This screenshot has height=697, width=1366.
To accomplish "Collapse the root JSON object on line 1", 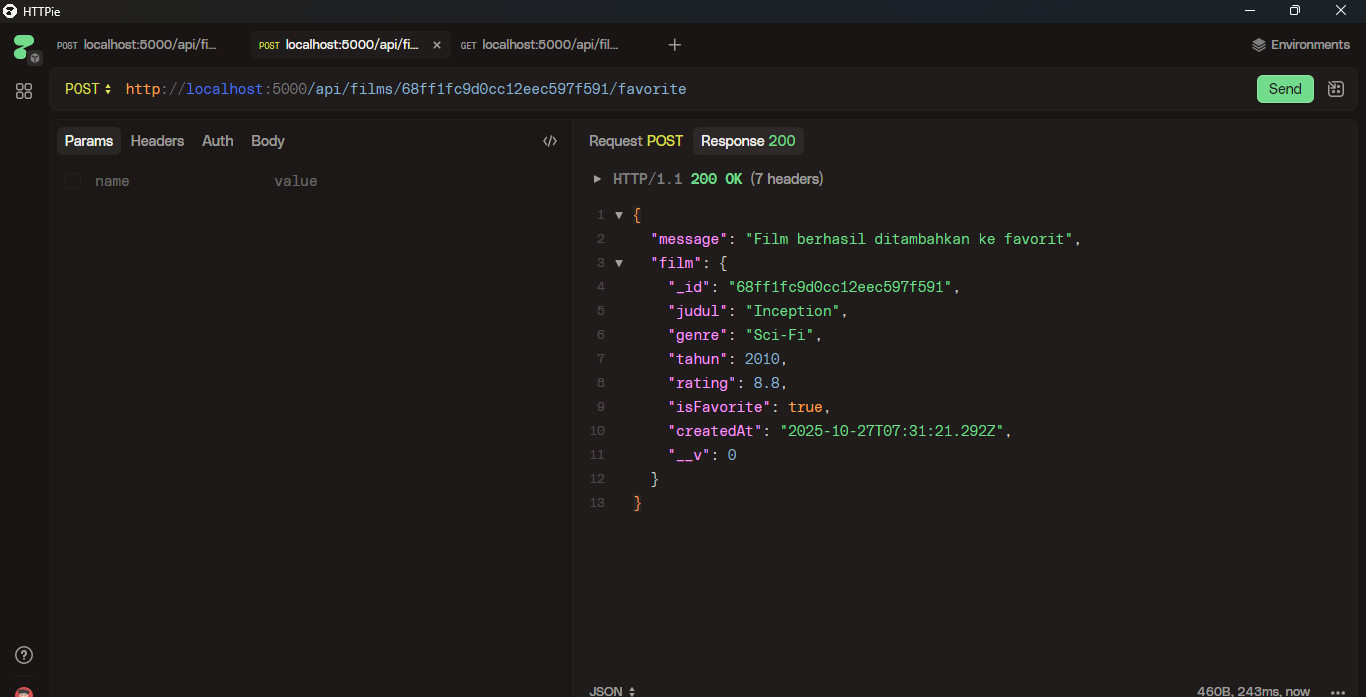I will pyautogui.click(x=619, y=215).
